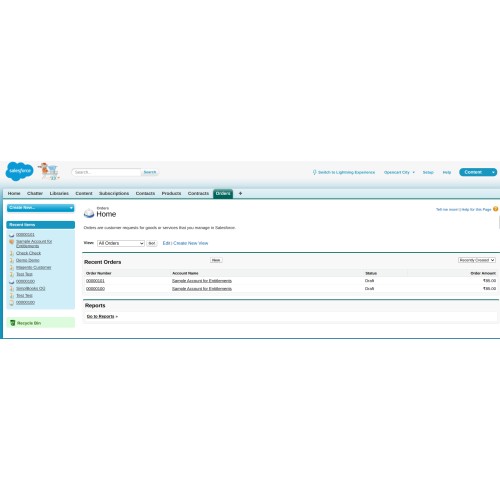Open the Create New View link
The image size is (500, 500).
(191, 243)
